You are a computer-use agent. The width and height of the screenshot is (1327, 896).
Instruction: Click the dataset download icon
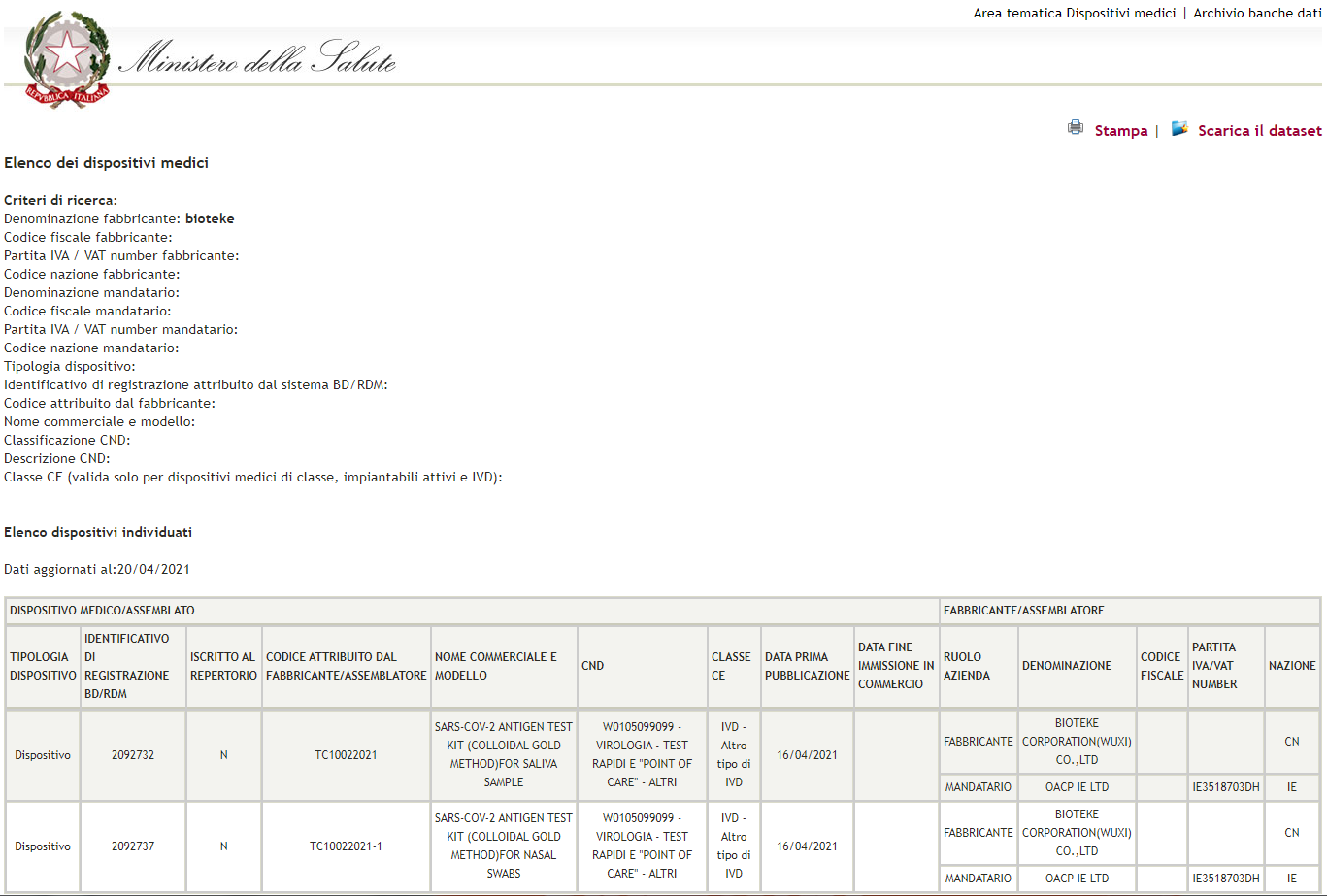1179,128
